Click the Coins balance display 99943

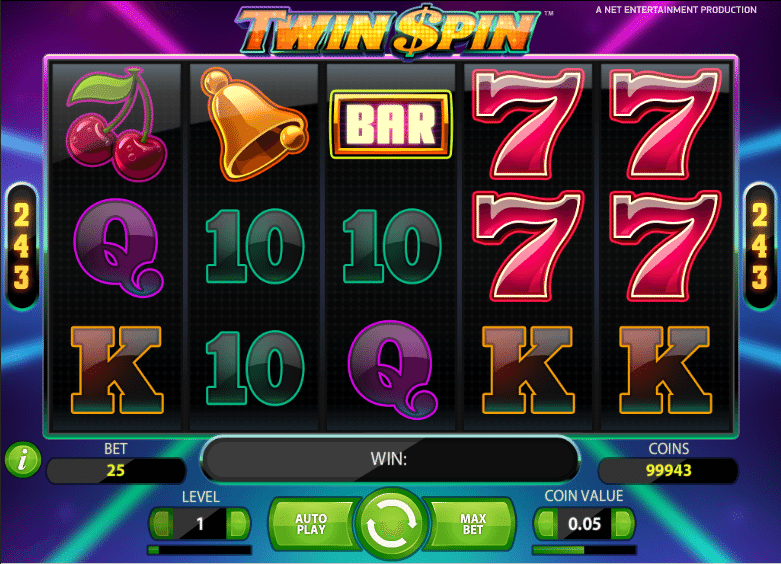[x=668, y=470]
